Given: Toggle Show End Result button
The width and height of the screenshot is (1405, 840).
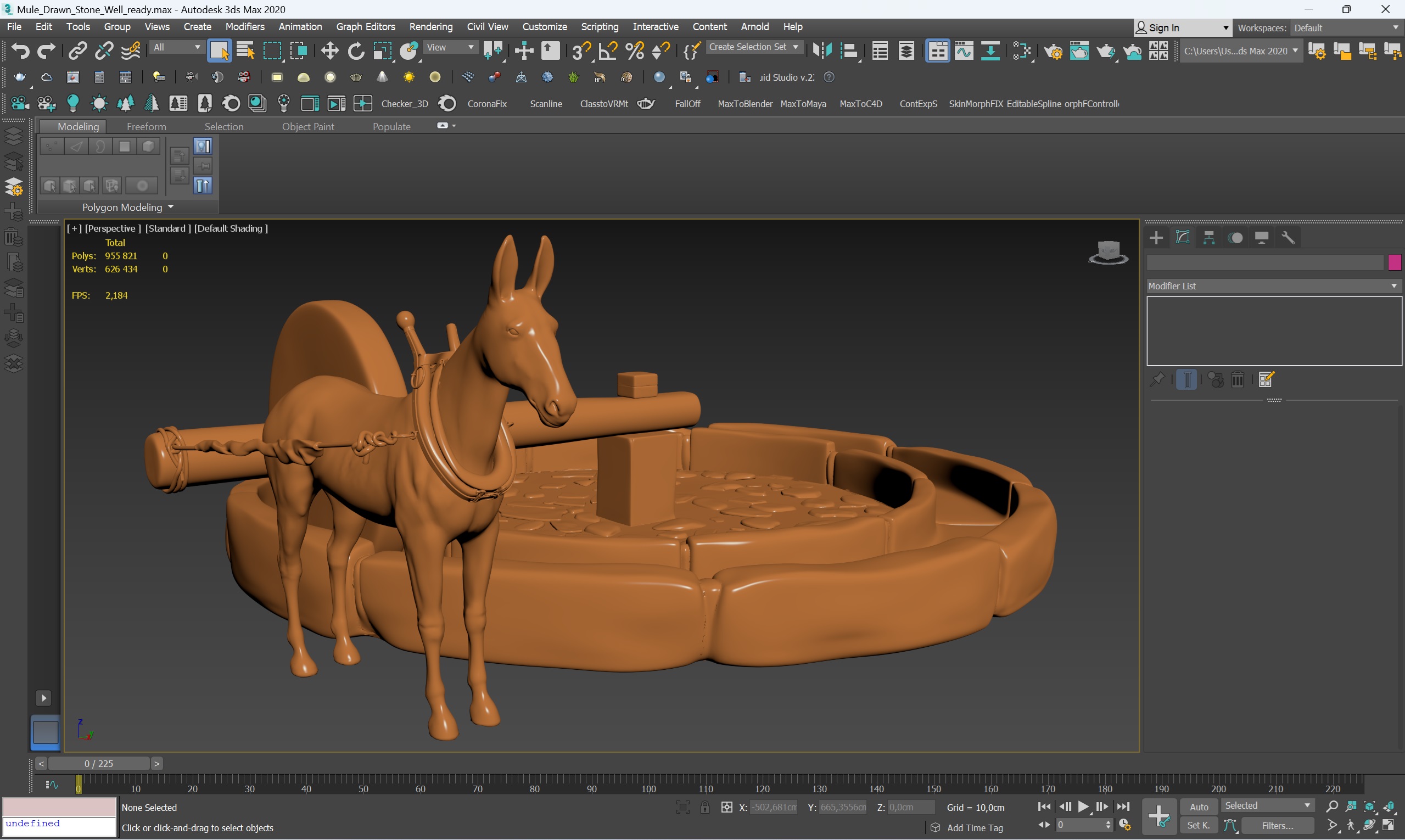Looking at the screenshot, I should point(1186,380).
